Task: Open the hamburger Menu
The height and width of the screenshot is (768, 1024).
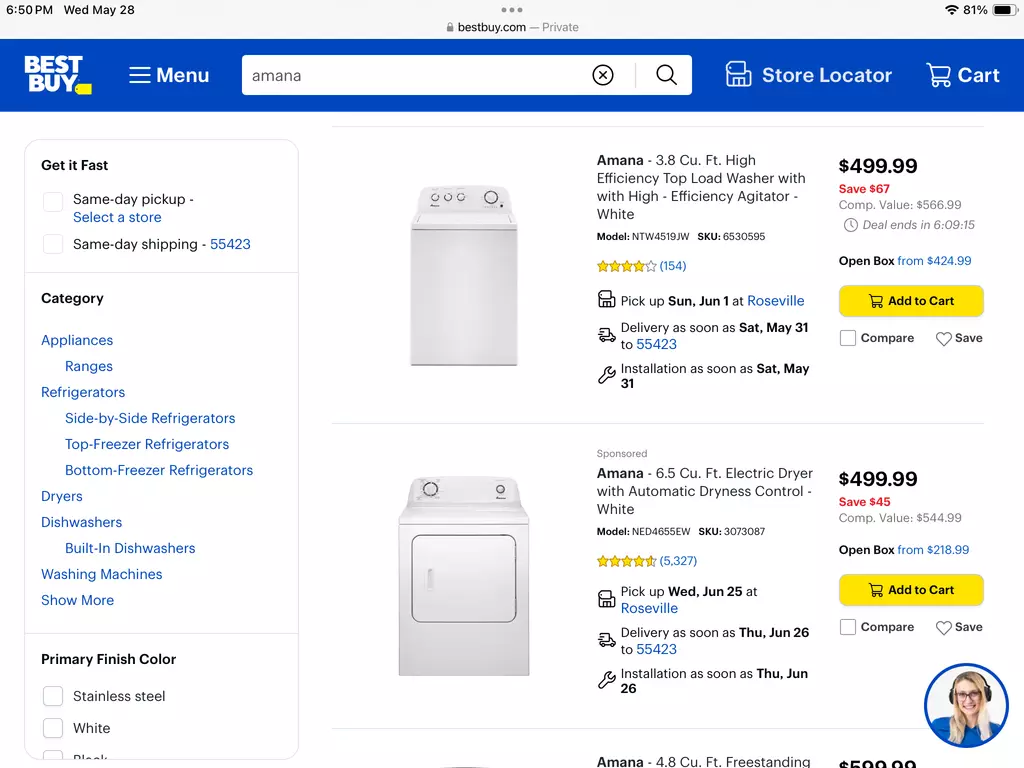Action: coord(168,75)
